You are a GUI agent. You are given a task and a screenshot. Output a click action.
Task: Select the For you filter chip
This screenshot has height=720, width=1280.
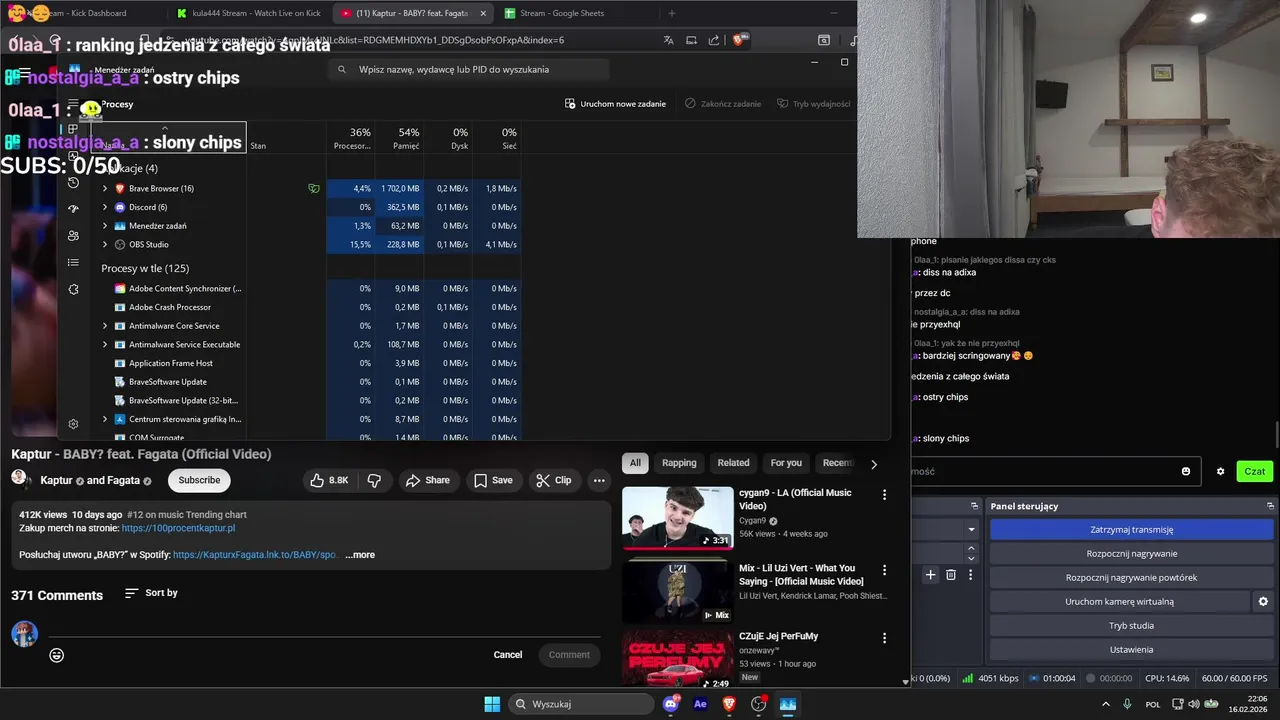[786, 463]
